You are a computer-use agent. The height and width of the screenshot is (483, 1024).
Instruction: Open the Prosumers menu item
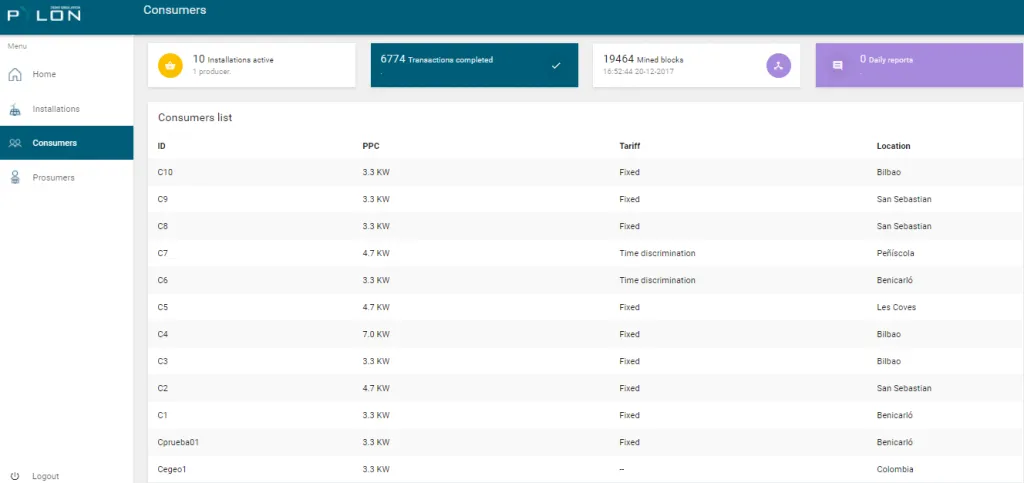(67, 178)
